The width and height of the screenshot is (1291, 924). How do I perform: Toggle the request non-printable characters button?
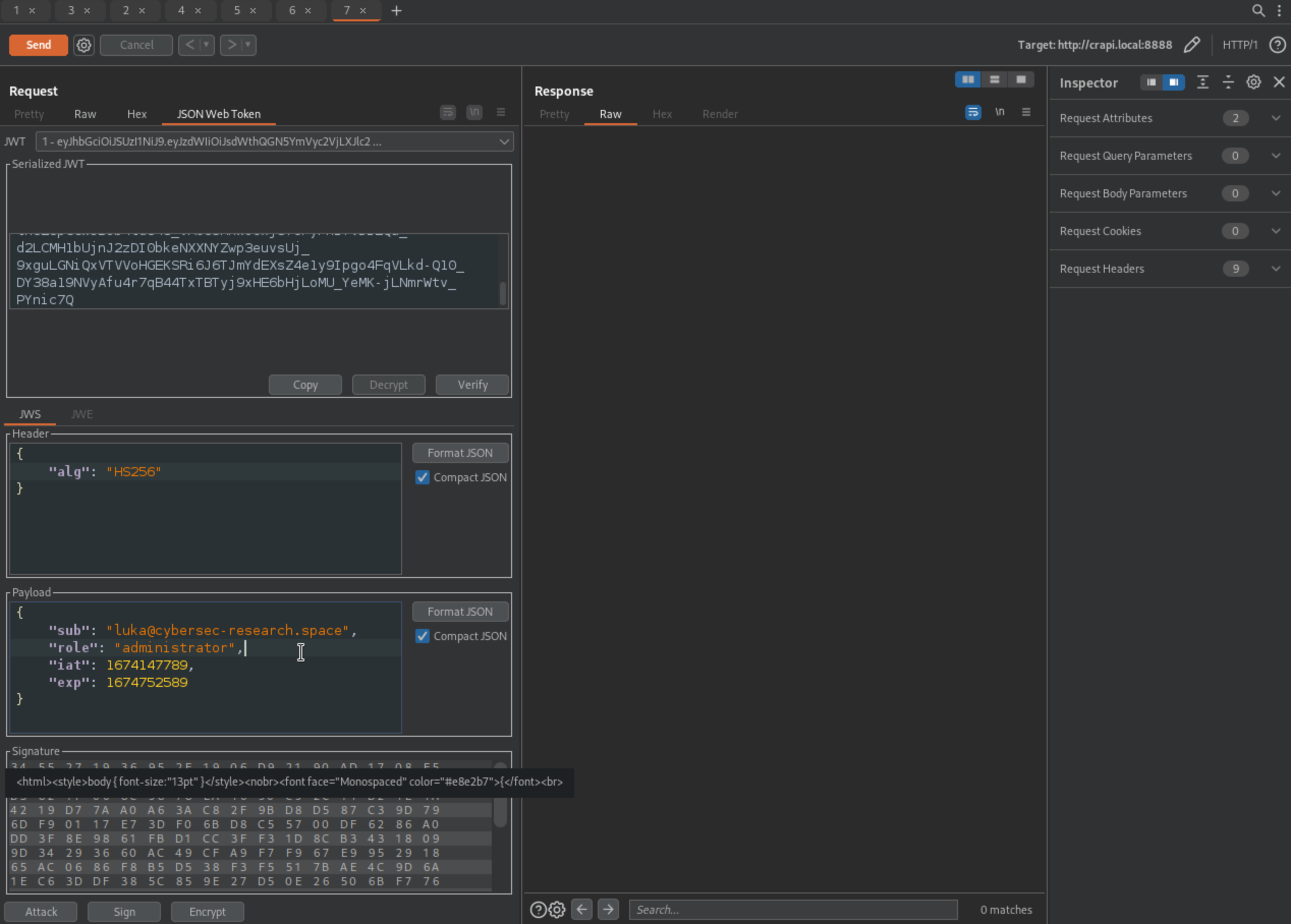(474, 112)
